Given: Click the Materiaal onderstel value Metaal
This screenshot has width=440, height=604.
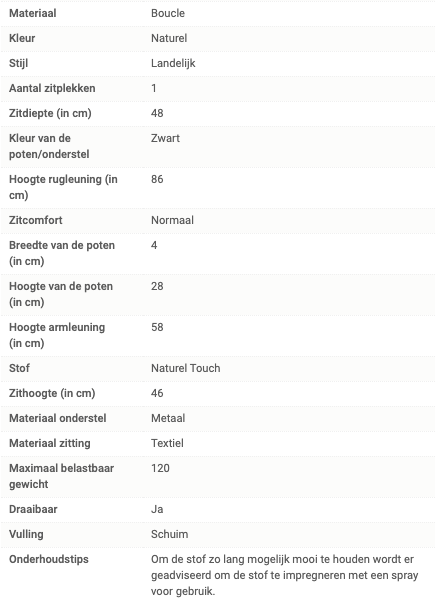Looking at the screenshot, I should [x=168, y=418].
